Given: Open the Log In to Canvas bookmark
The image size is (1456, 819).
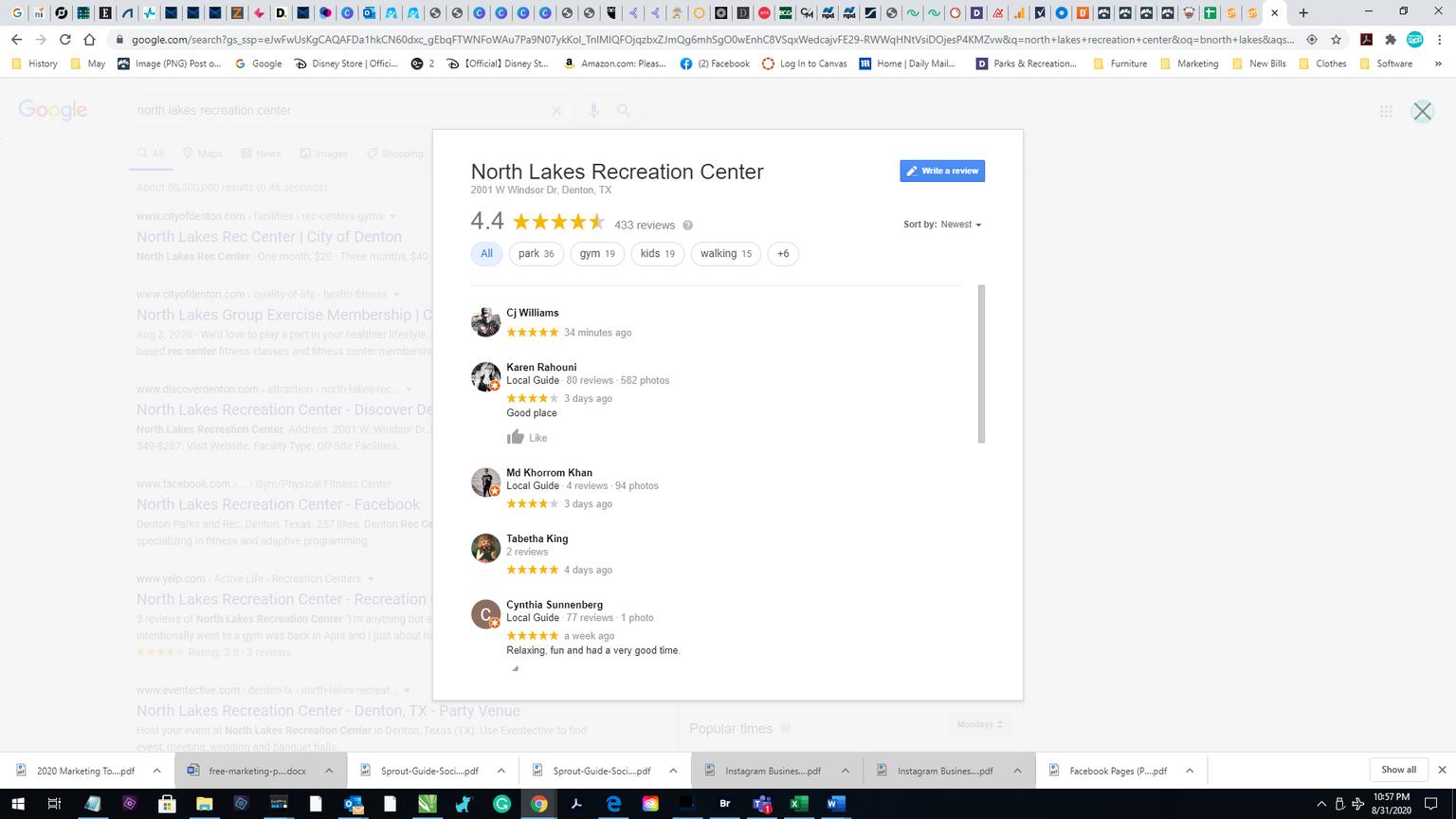Looking at the screenshot, I should pyautogui.click(x=804, y=64).
